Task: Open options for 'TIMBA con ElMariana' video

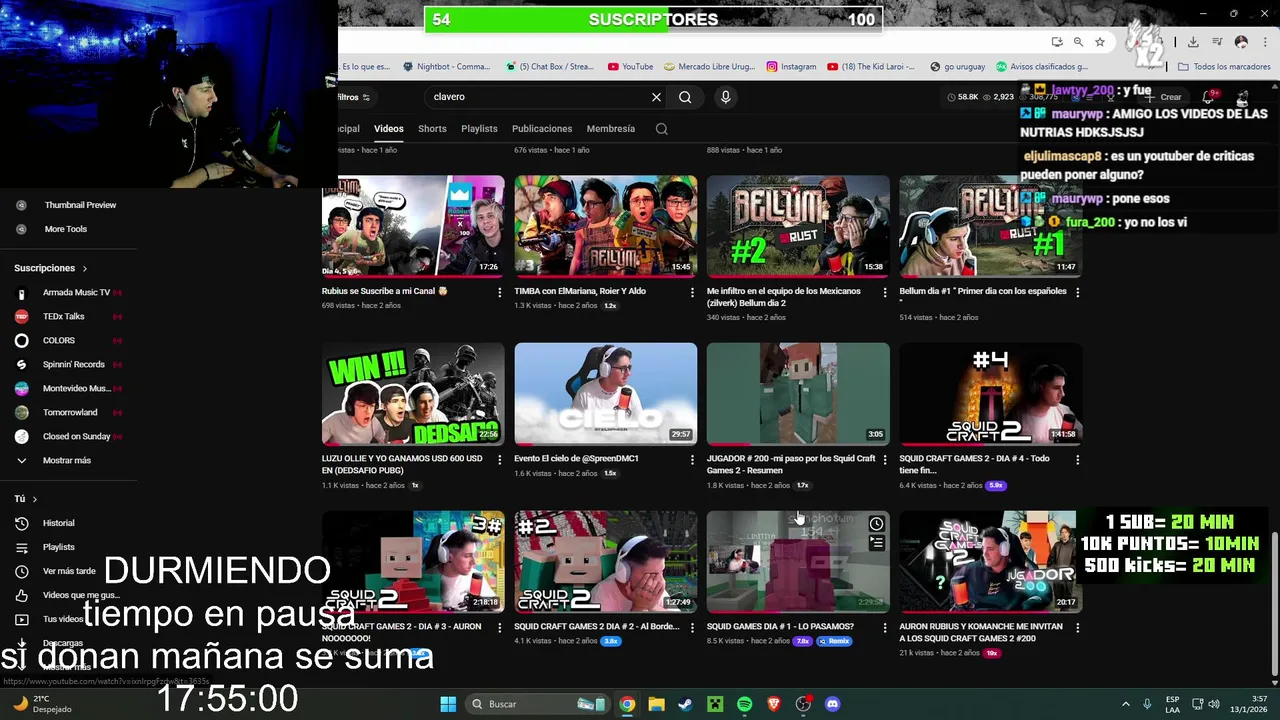Action: [692, 292]
